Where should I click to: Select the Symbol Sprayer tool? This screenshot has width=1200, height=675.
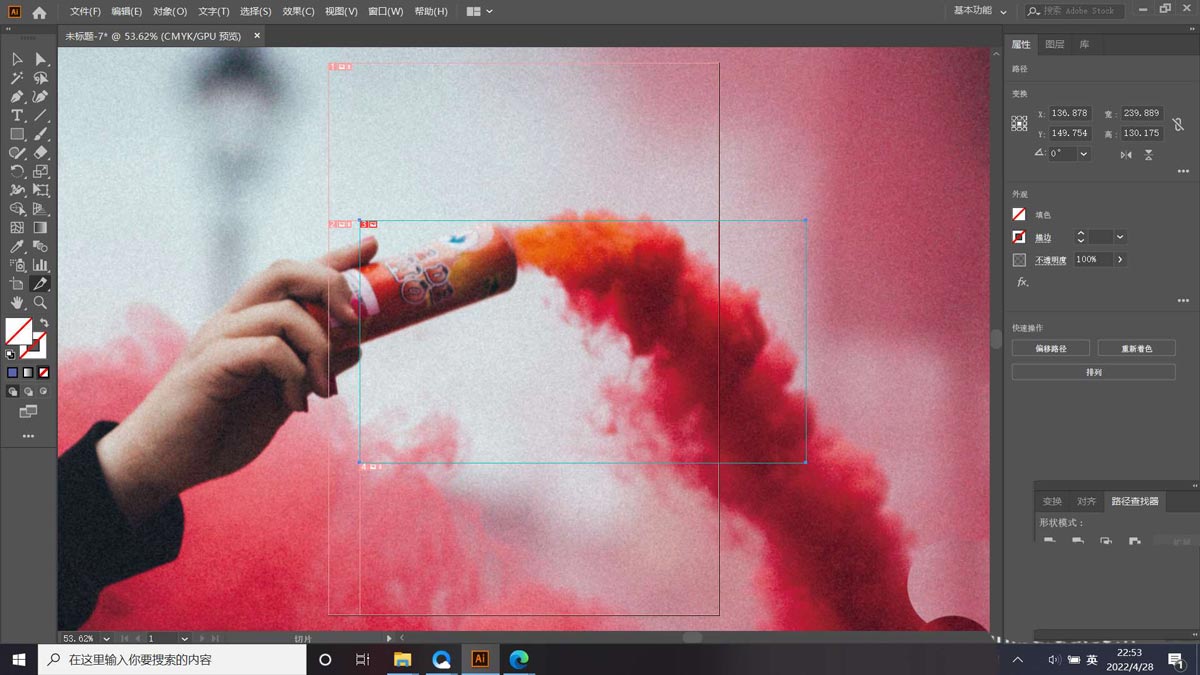click(x=17, y=265)
